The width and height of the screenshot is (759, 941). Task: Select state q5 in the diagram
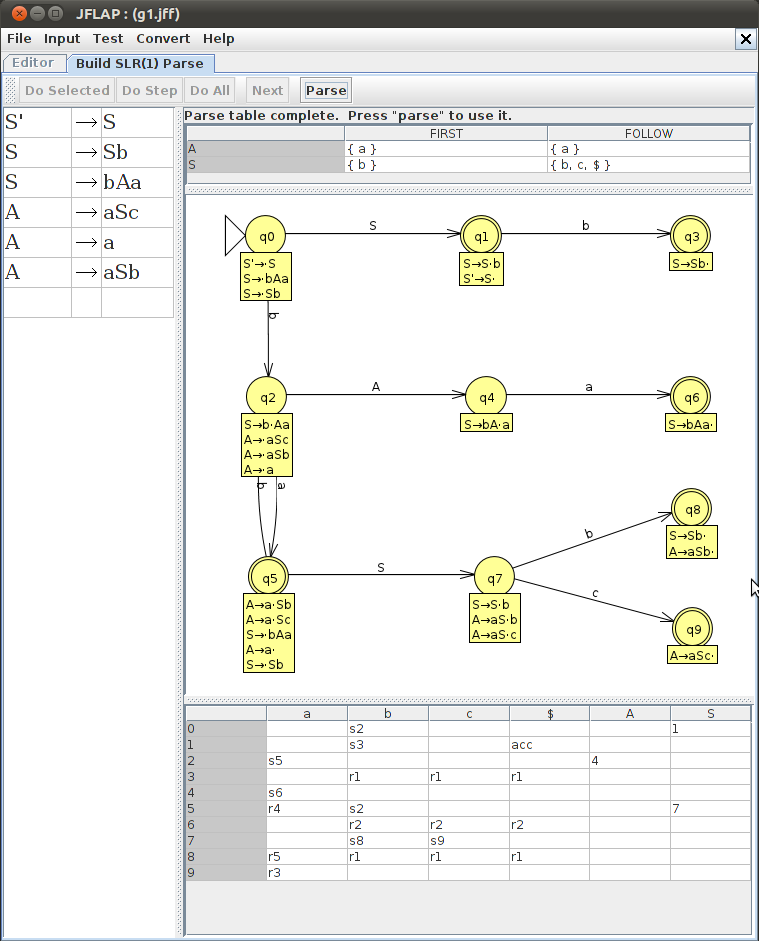tap(269, 578)
